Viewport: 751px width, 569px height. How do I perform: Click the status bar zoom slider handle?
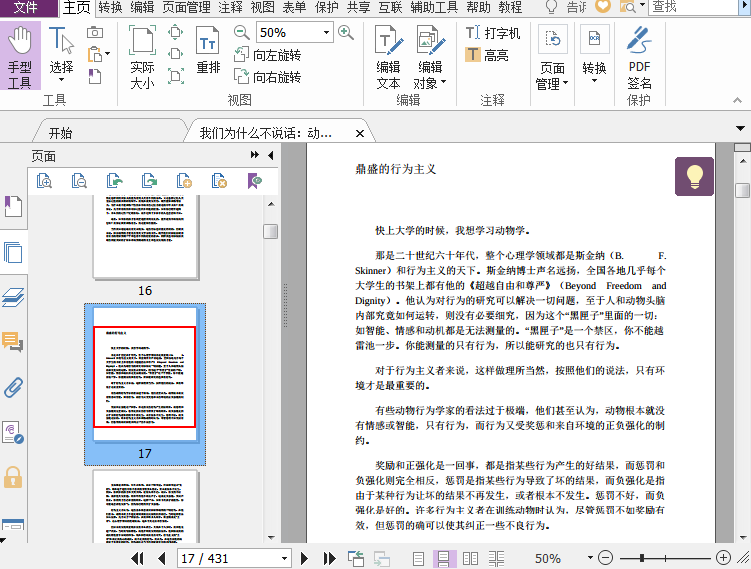[x=642, y=558]
